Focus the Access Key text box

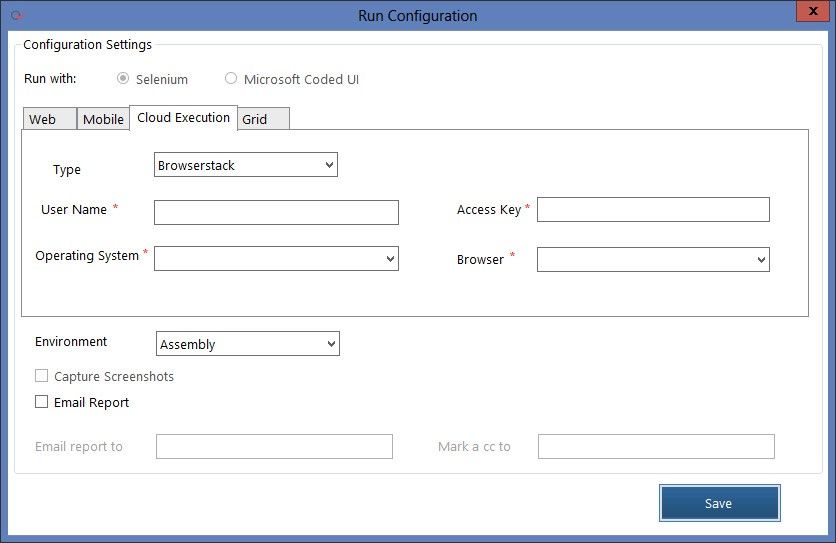pyautogui.click(x=653, y=210)
